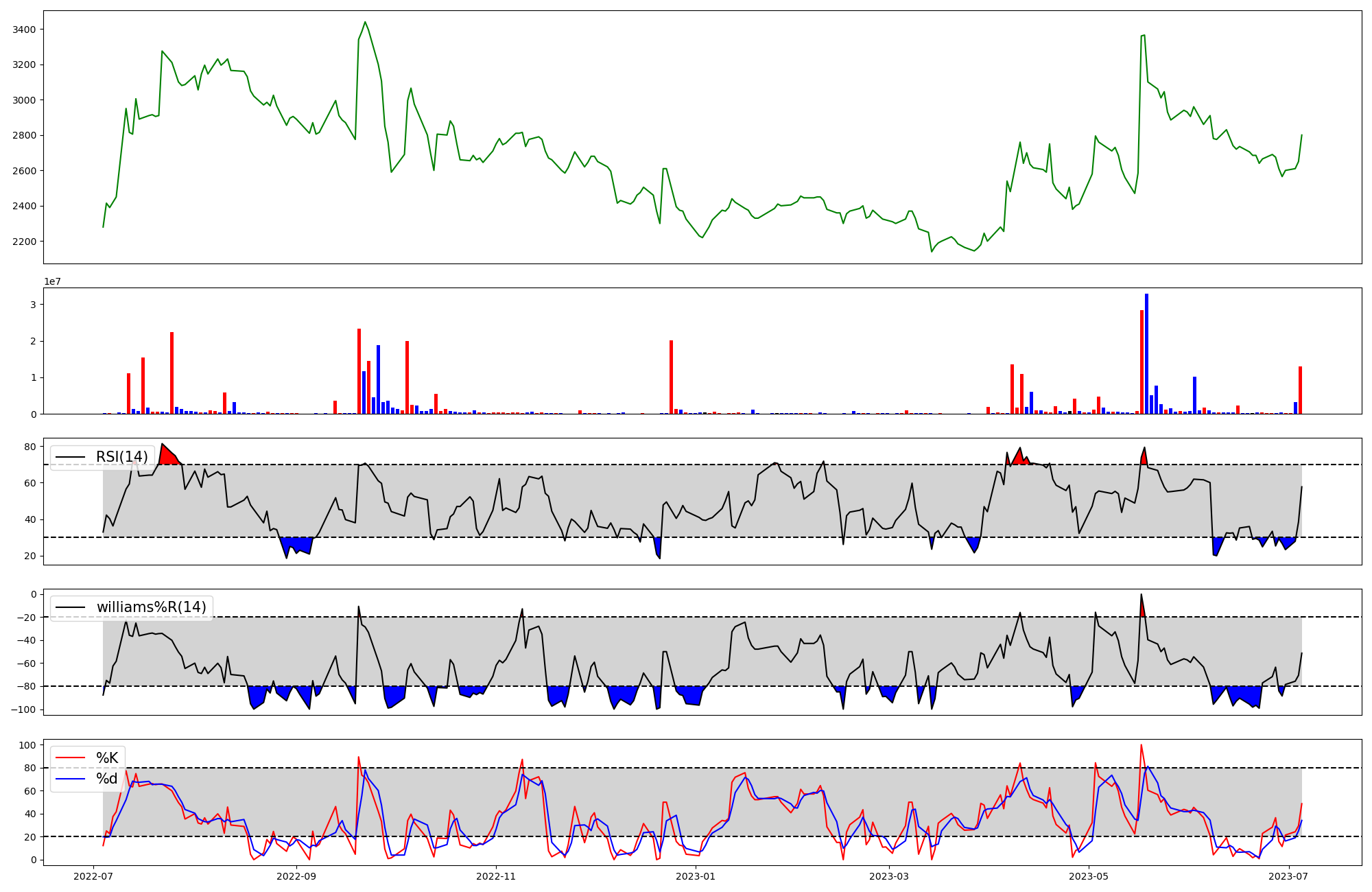The width and height of the screenshot is (1372, 892).
Task: Click the 2200 price axis tick label
Action: [x=25, y=242]
